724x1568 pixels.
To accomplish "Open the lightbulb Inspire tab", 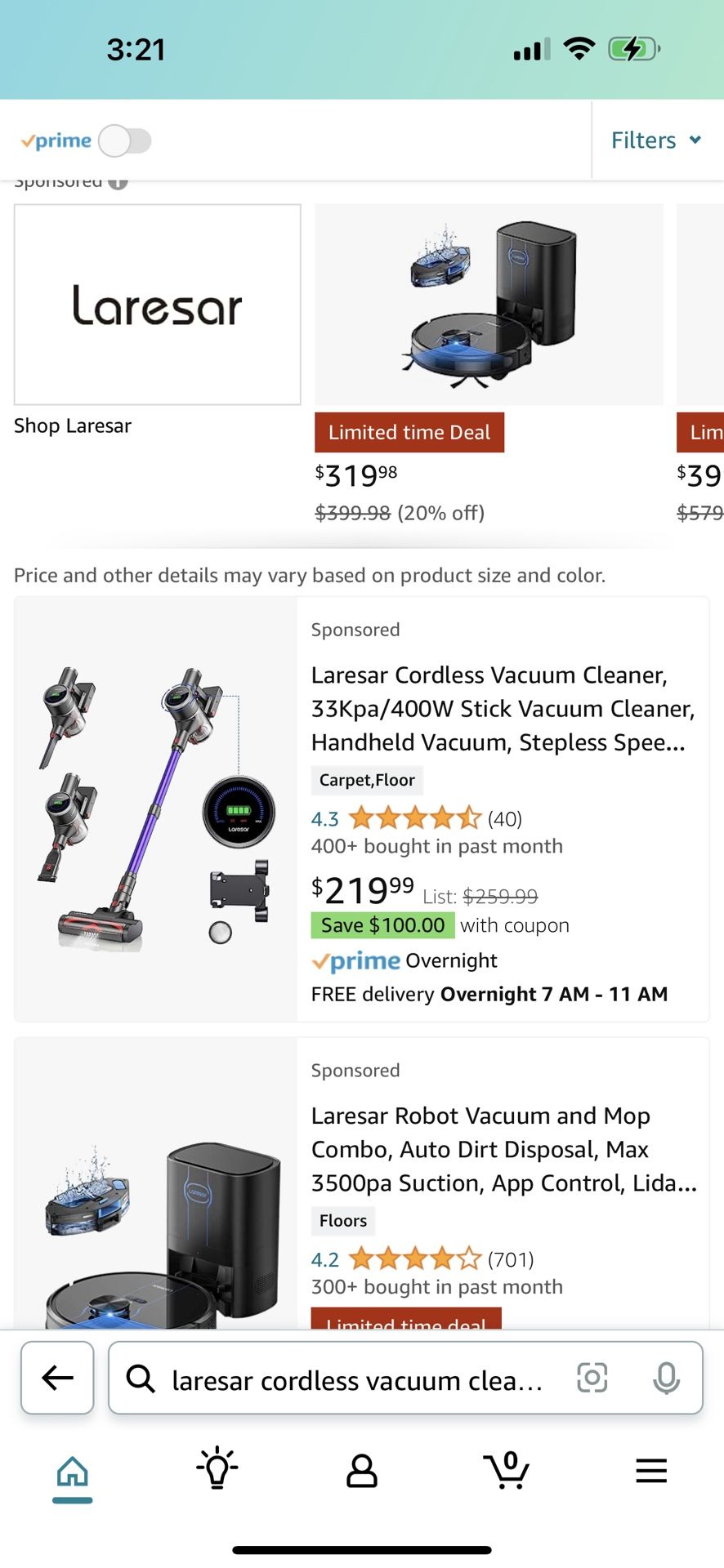I will [x=217, y=1468].
